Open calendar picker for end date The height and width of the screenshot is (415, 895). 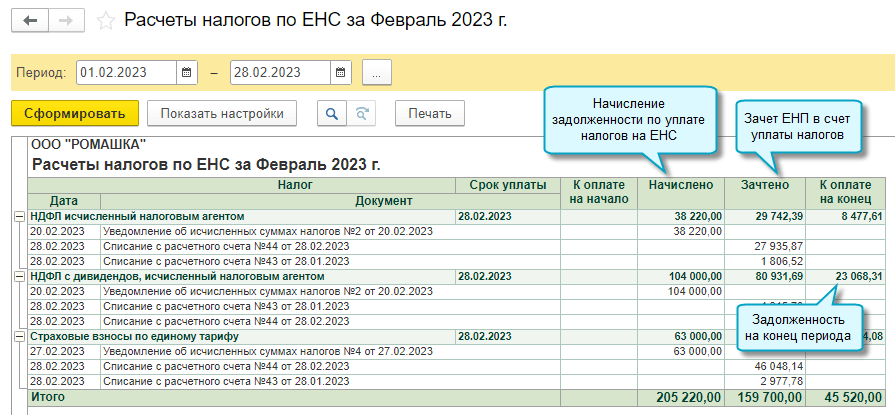point(341,73)
